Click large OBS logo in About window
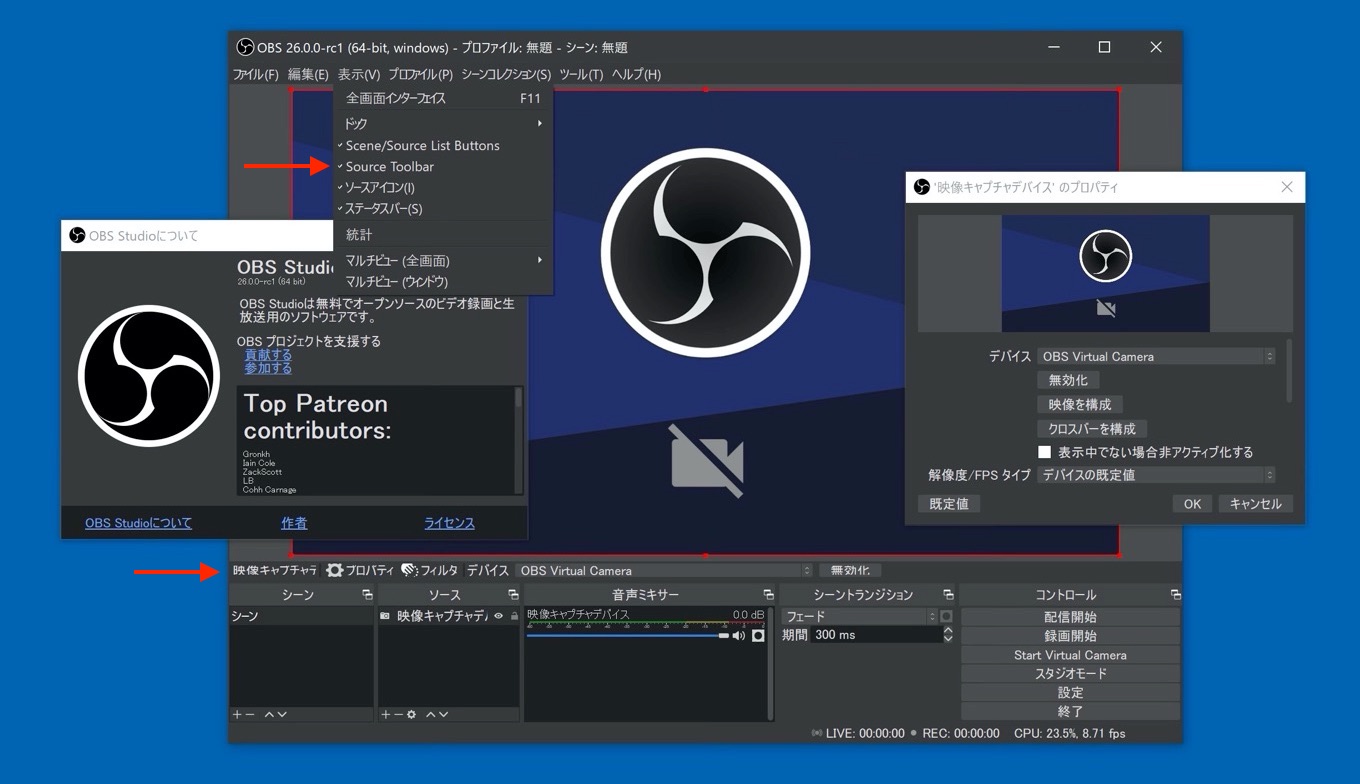The image size is (1360, 784). [149, 375]
